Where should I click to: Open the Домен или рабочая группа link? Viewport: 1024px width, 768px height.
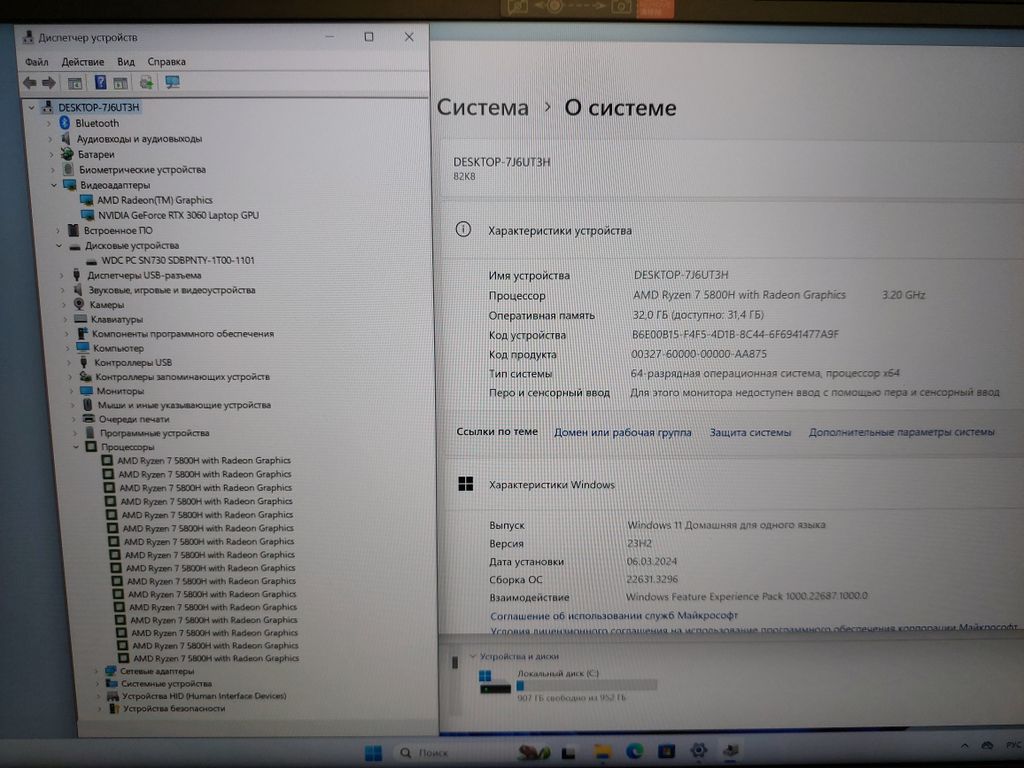pos(622,432)
